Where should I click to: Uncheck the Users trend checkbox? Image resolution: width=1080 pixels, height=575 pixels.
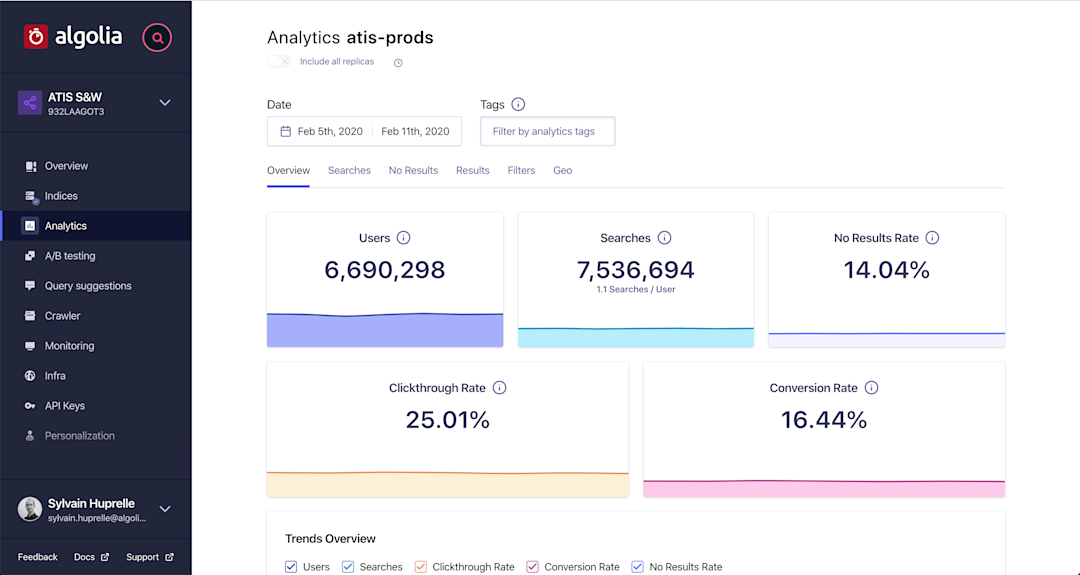point(291,567)
